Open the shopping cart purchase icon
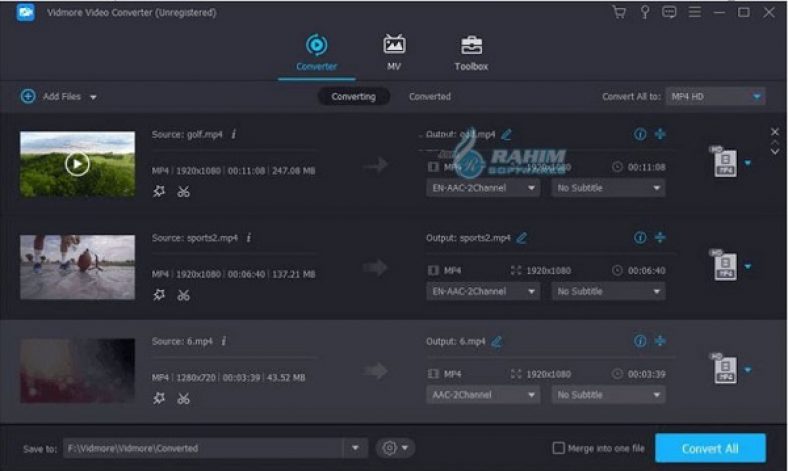788x471 pixels. point(619,12)
